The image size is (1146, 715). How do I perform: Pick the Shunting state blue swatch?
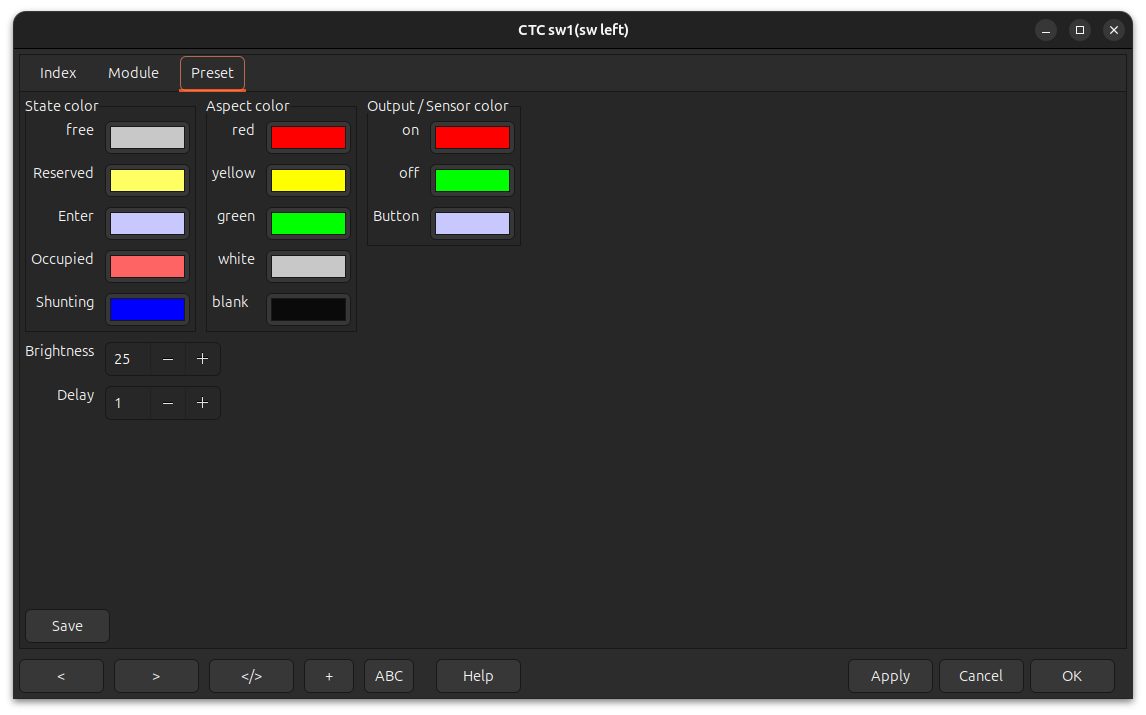tap(147, 309)
